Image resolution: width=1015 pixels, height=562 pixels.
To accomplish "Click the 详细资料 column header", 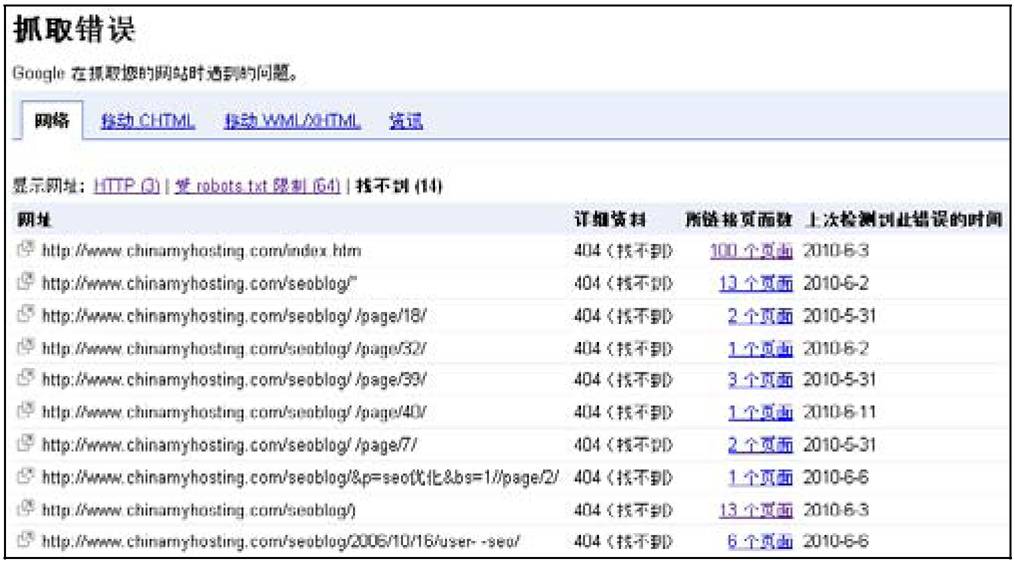I will tap(610, 219).
